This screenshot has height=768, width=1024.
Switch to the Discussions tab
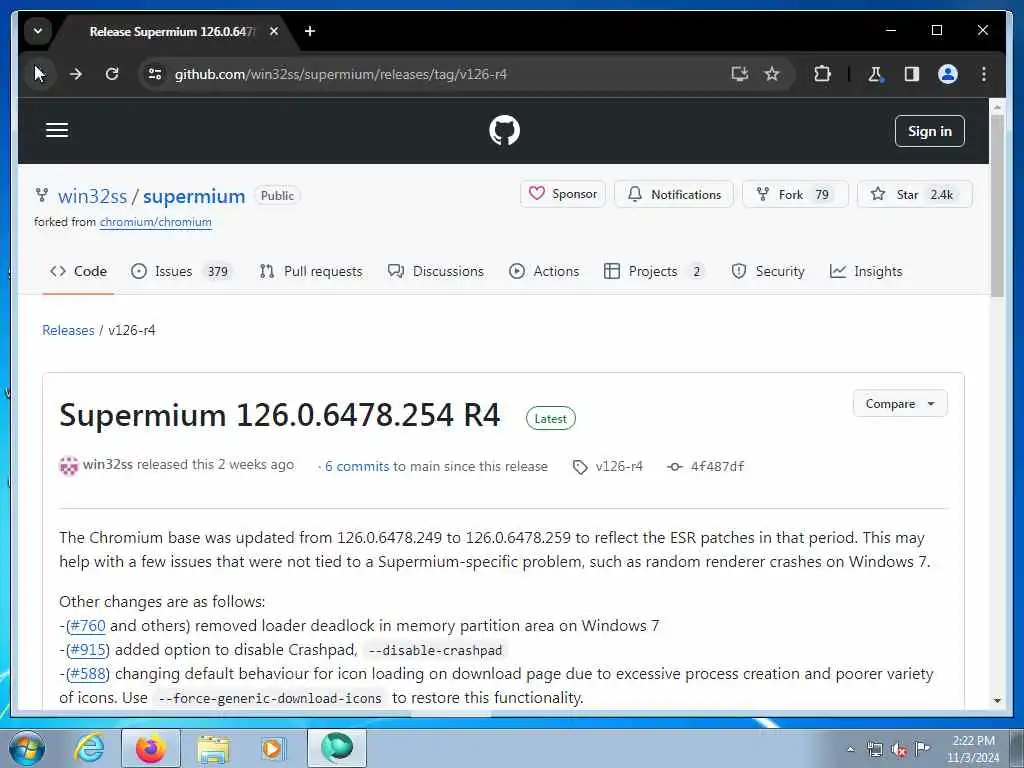436,271
